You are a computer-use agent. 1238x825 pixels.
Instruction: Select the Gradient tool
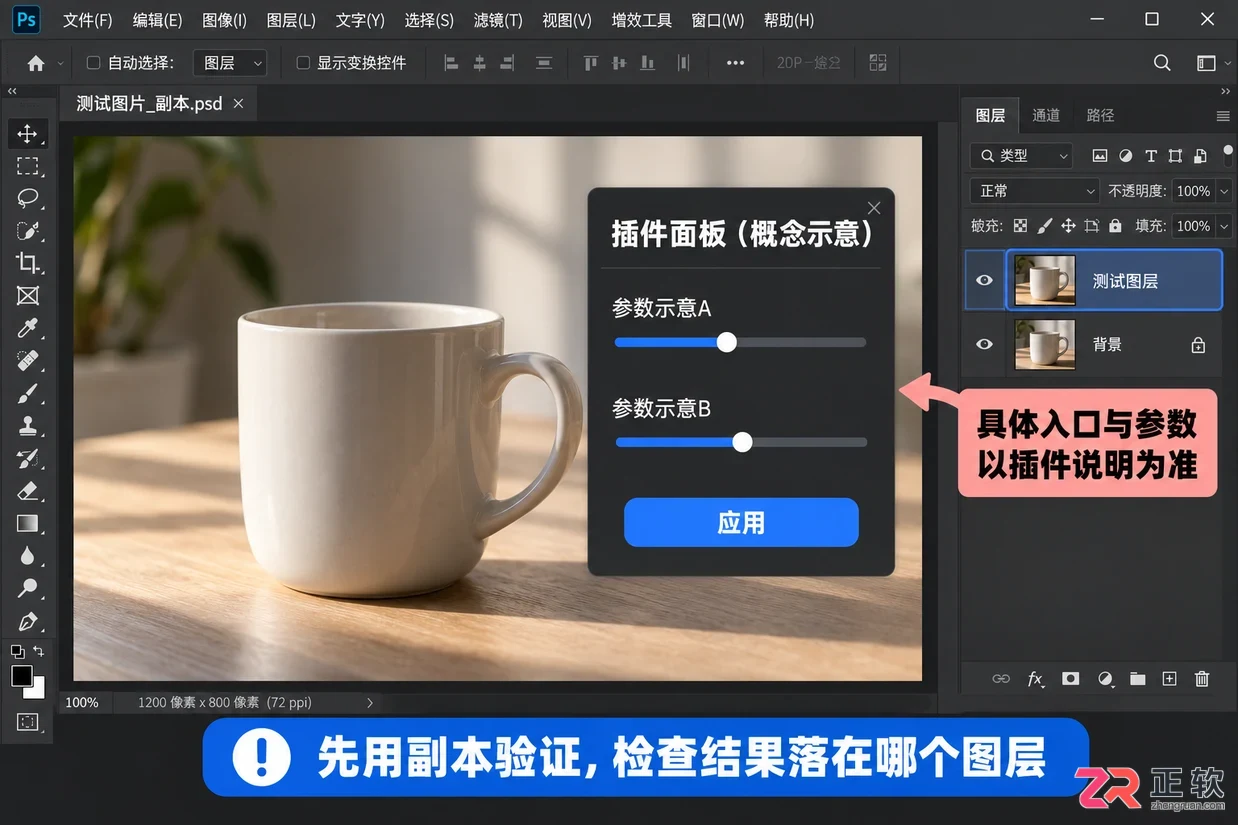pos(27,523)
